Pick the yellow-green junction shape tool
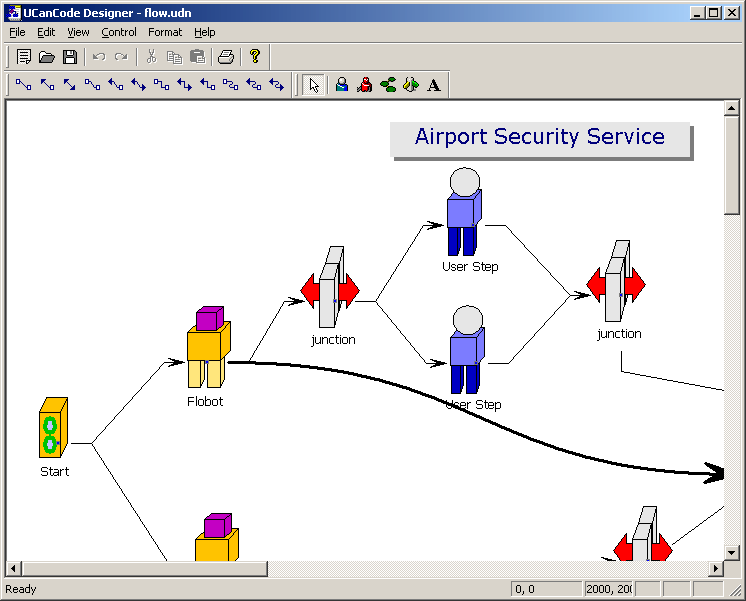This screenshot has height=601, width=746. coord(411,85)
